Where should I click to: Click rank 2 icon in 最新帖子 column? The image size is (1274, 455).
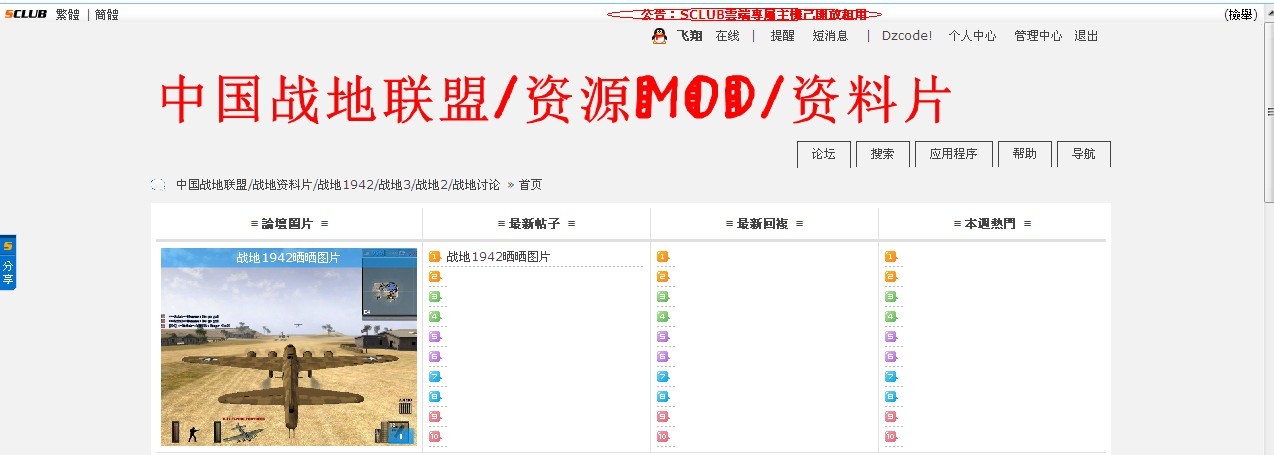click(435, 277)
